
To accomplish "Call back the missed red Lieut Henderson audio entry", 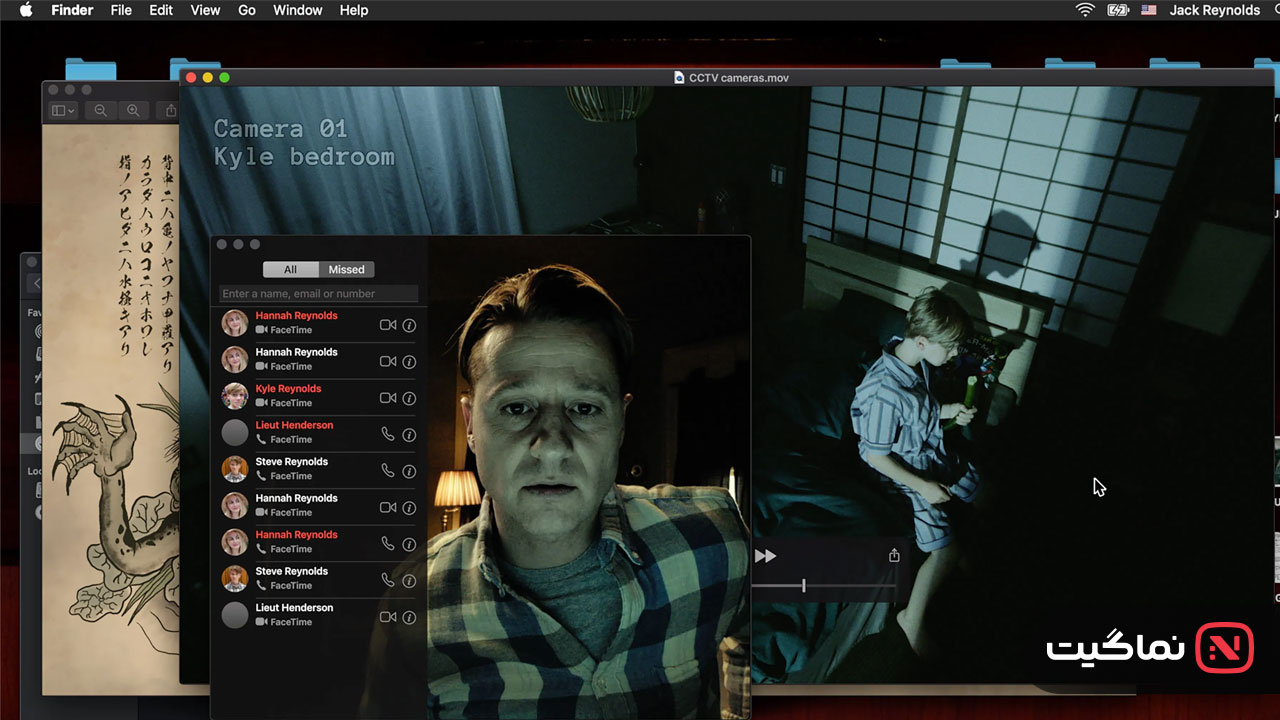I will tap(388, 434).
